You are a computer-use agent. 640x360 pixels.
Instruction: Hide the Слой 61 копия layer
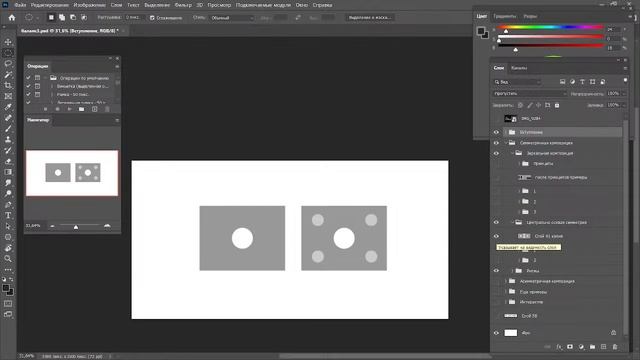point(496,236)
